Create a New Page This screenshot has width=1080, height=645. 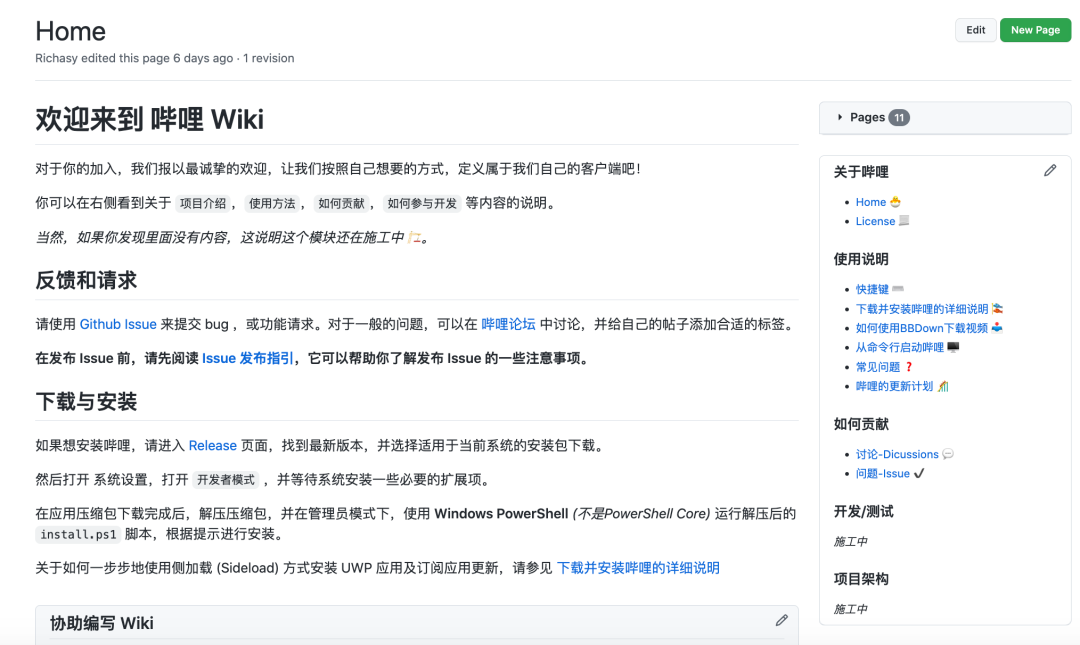coord(1035,30)
